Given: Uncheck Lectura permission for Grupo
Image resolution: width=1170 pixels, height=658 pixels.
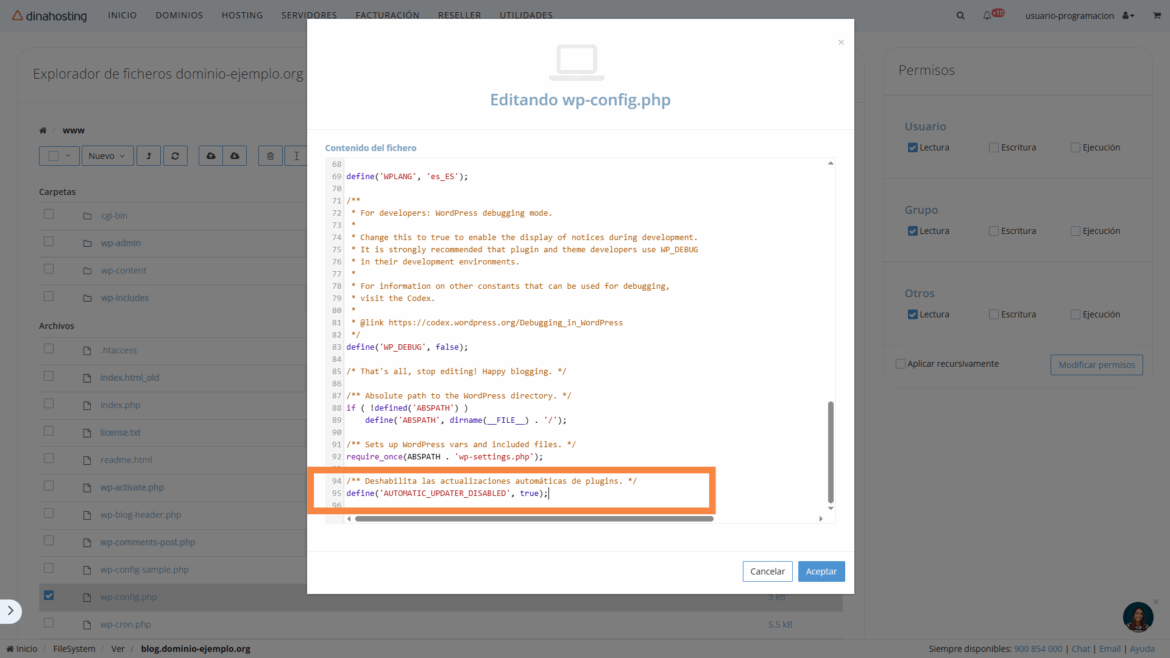Looking at the screenshot, I should click(913, 231).
